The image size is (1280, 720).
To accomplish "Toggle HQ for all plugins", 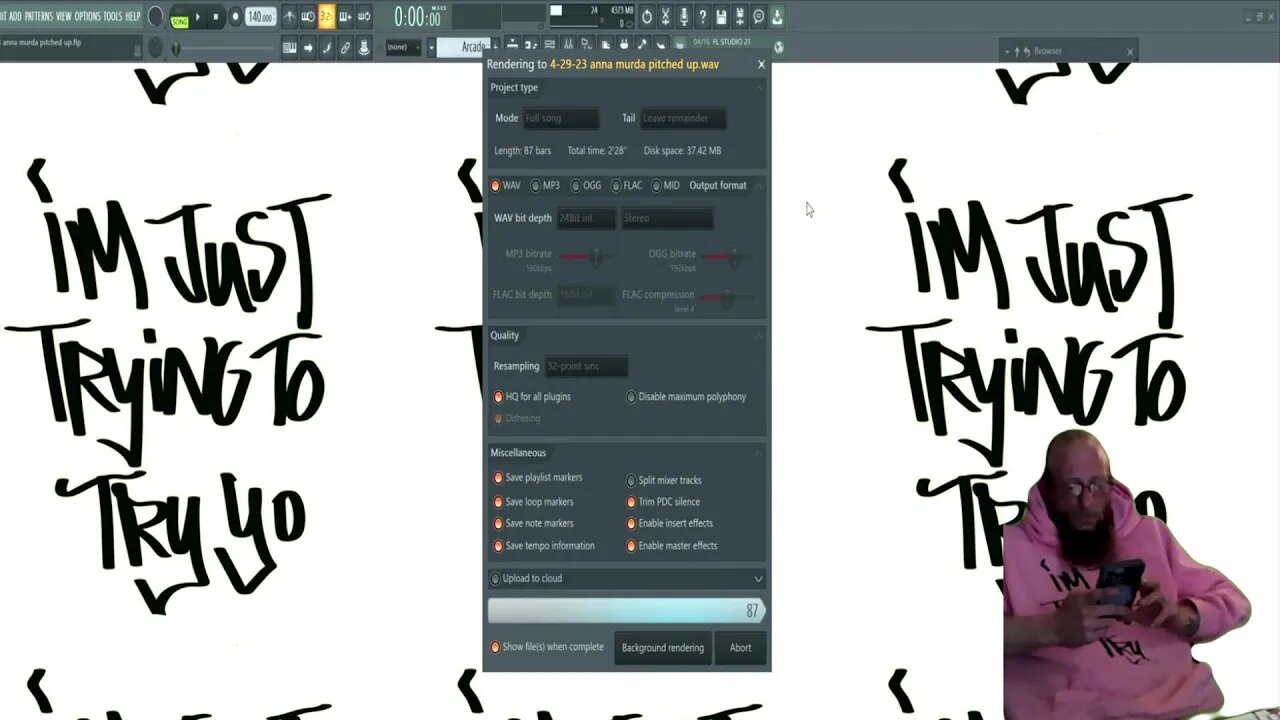I will coord(531,397).
